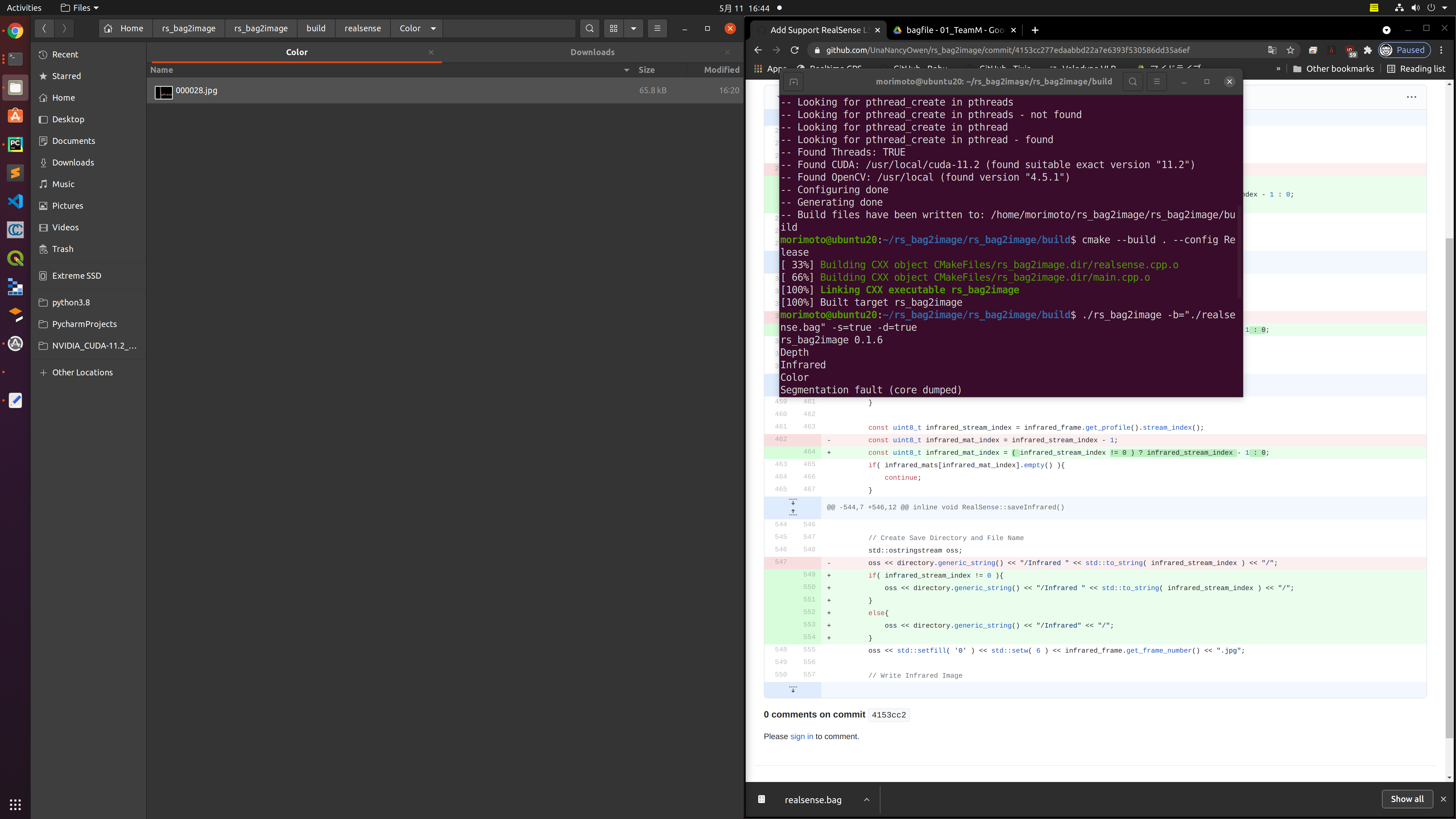Click the Show all downloads button

1407,799
